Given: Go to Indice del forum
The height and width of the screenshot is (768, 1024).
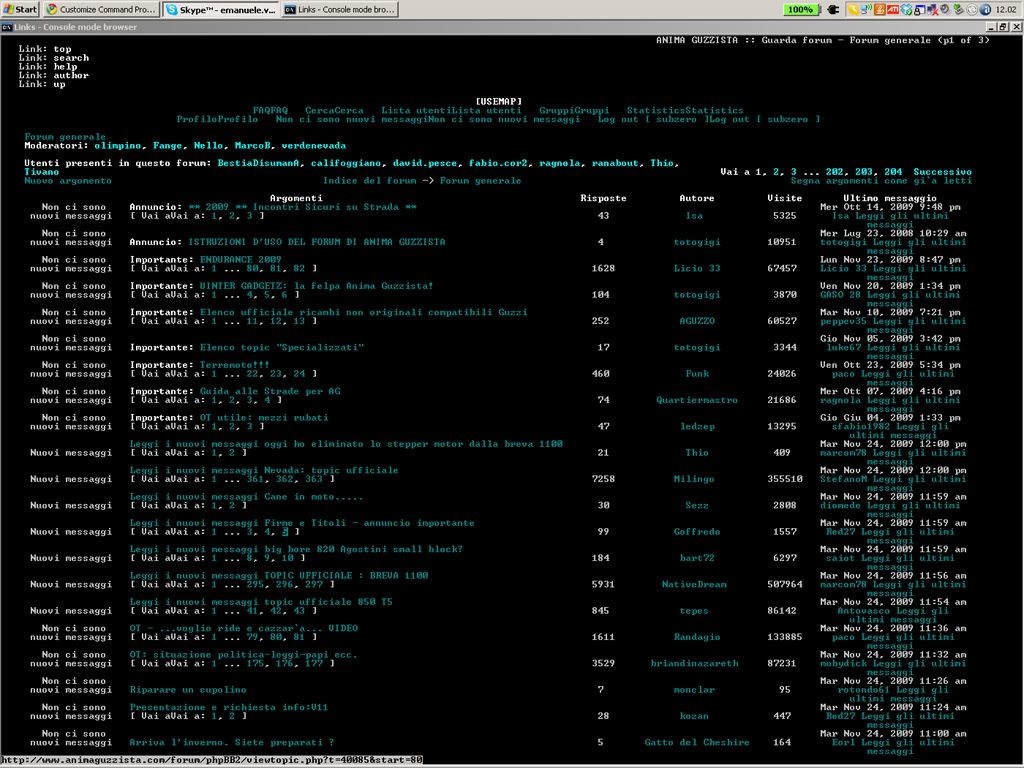Looking at the screenshot, I should (369, 181).
